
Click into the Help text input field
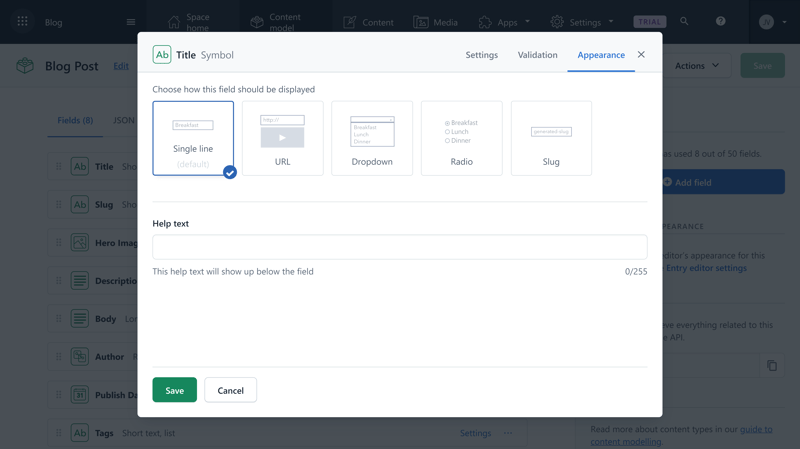point(399,247)
